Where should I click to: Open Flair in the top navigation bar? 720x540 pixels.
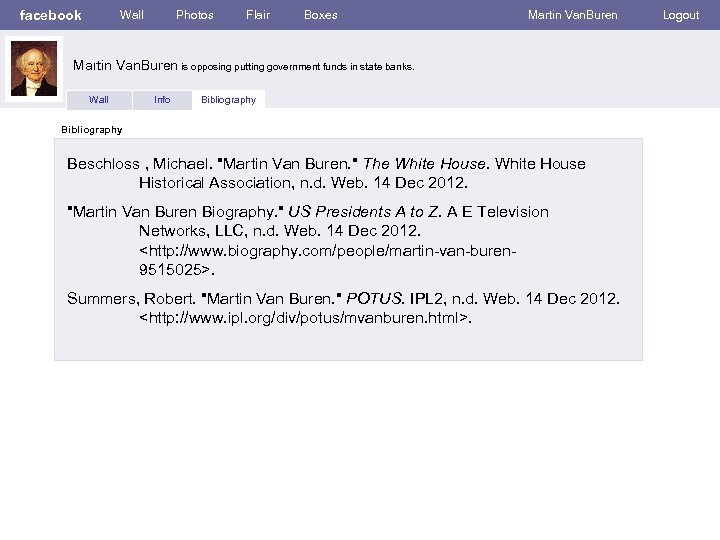[x=258, y=15]
